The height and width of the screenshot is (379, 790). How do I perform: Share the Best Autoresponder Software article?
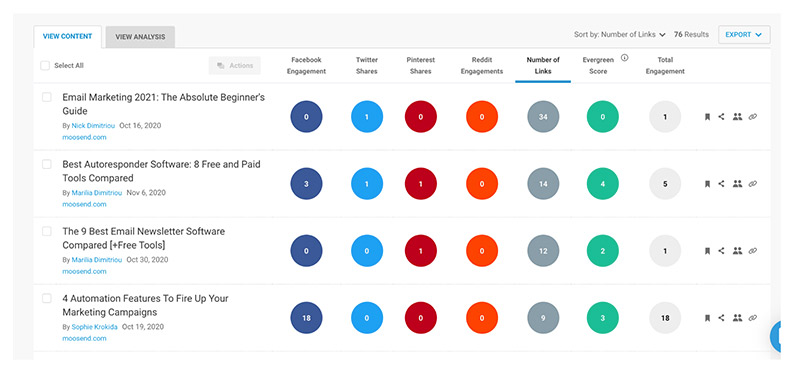721,184
